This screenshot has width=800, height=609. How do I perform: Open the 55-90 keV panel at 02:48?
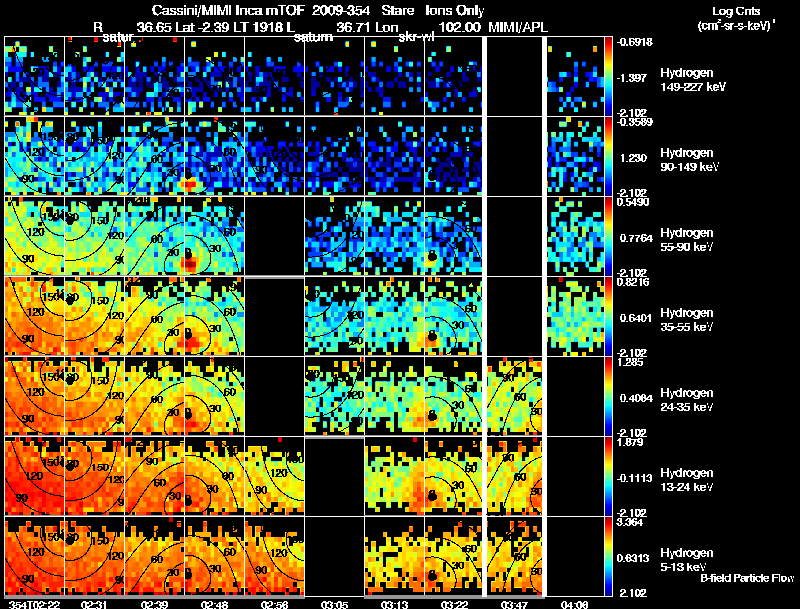tap(214, 236)
